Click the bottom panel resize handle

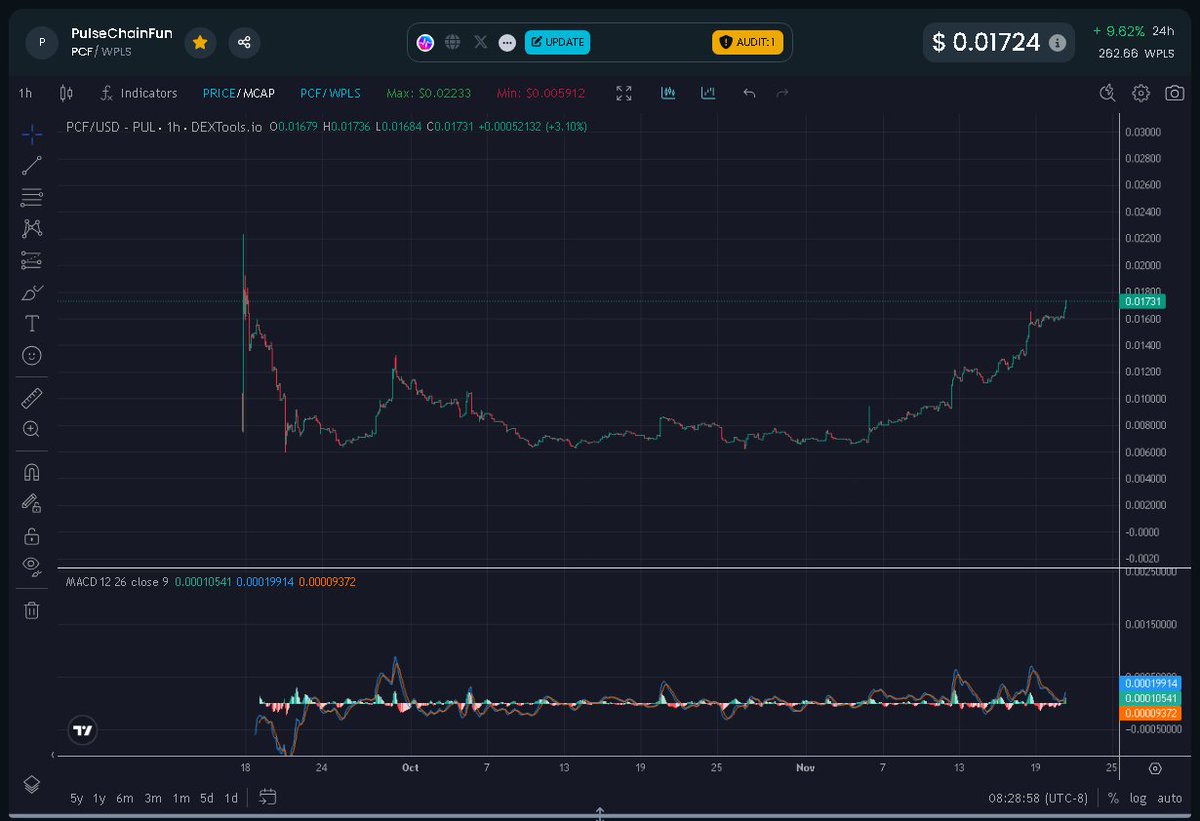pos(600,814)
